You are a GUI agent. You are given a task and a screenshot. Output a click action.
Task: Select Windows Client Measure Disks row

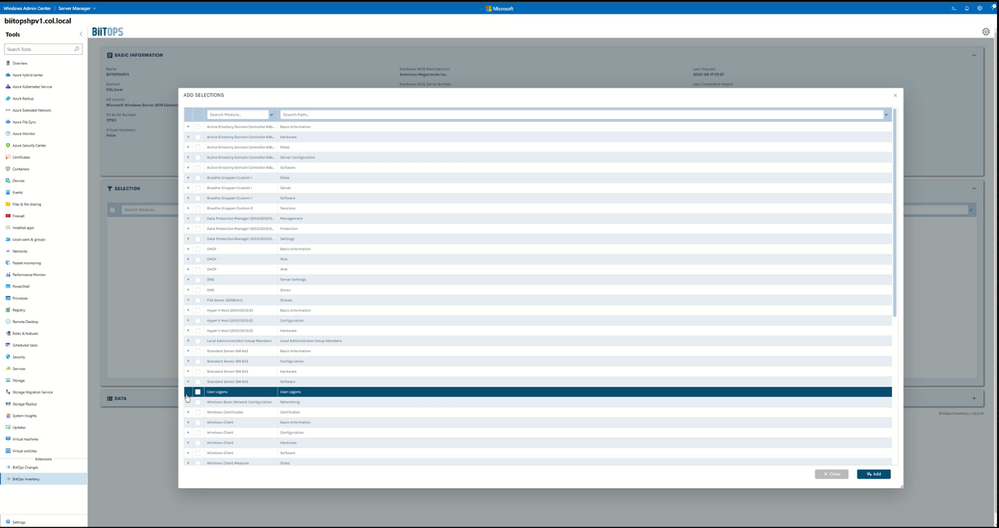[x=538, y=462]
